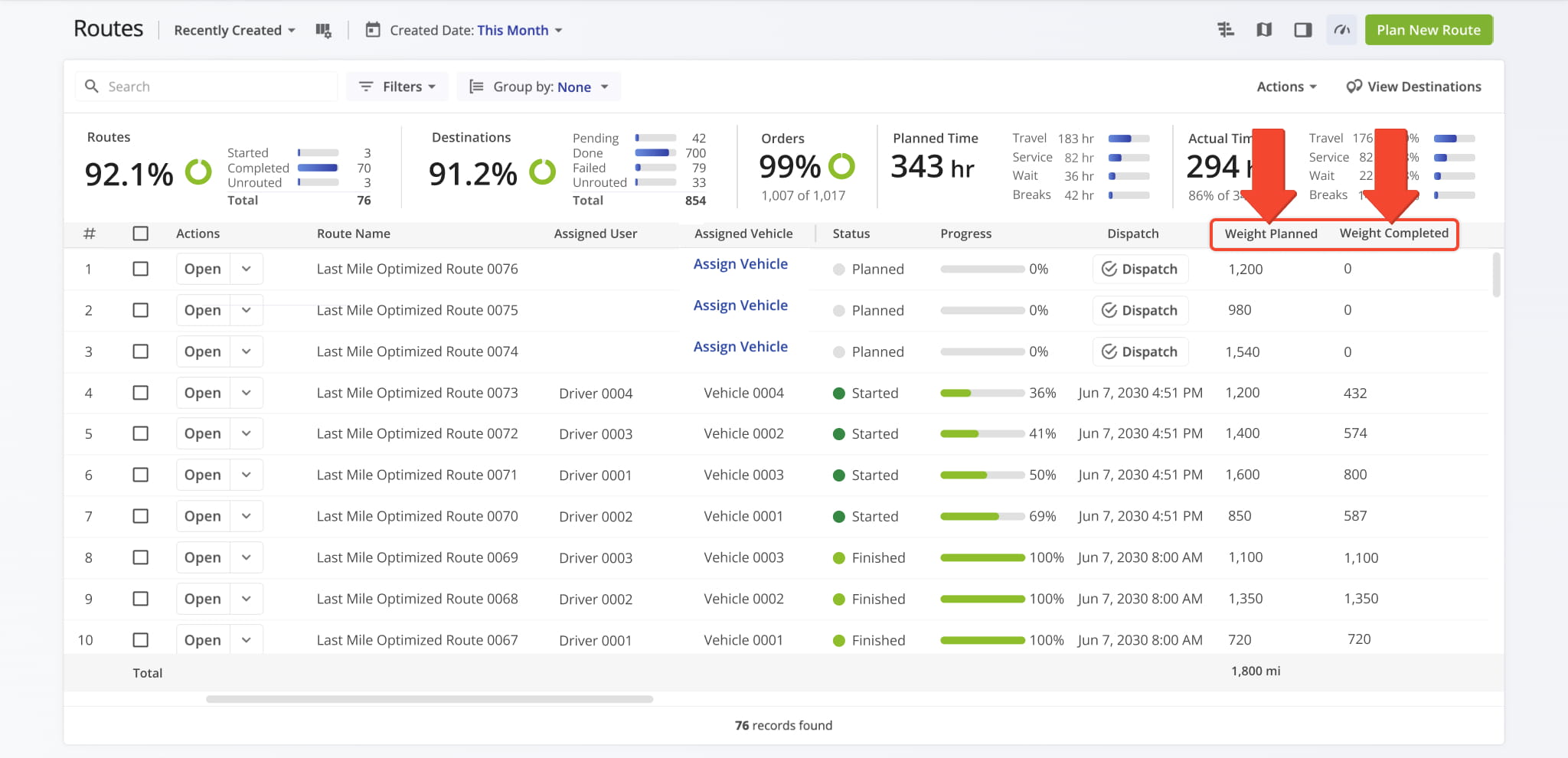This screenshot has height=758, width=1568.
Task: Check the select-all checkbox in header
Action: pos(141,234)
